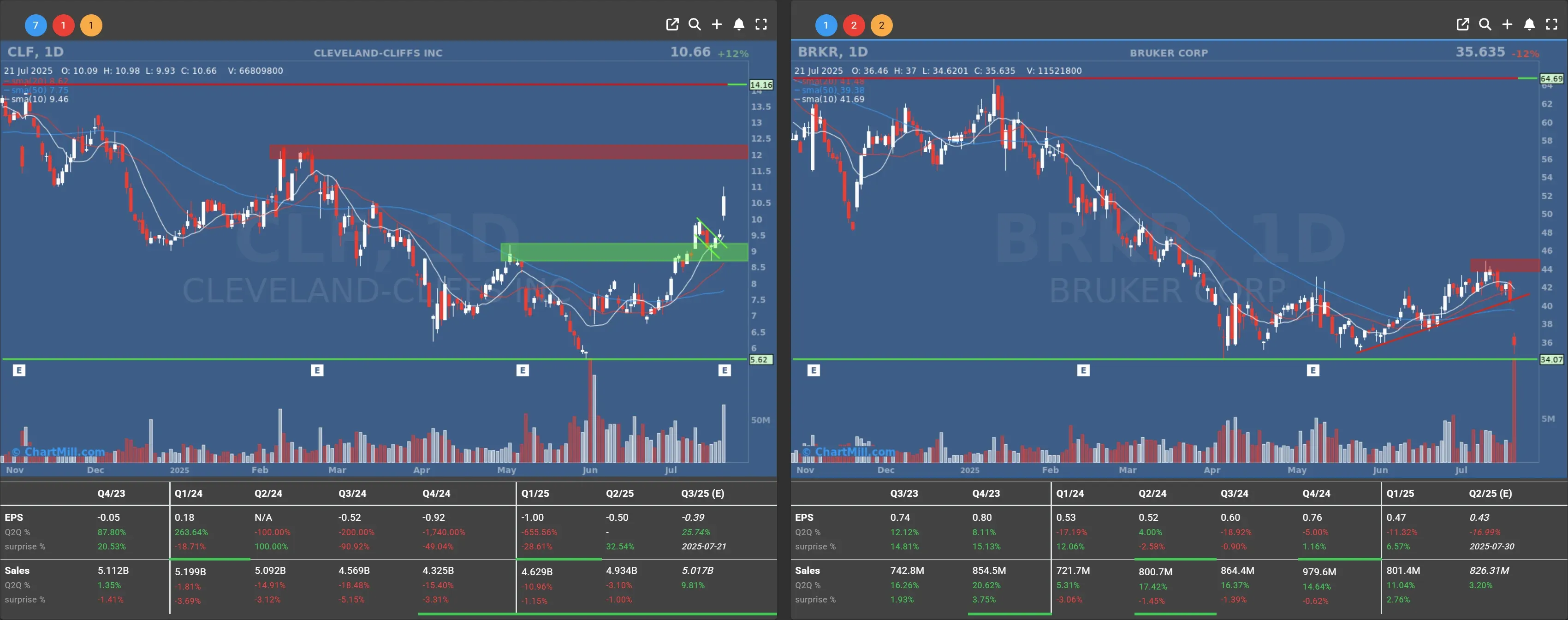
Task: Click red badge 1 on CLF panel
Action: (63, 25)
